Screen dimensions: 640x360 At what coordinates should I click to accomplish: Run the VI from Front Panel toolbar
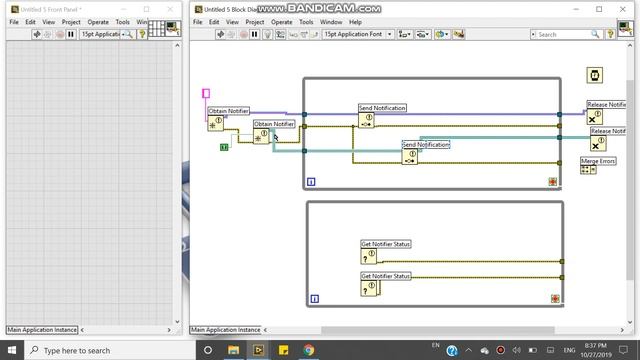37,34
